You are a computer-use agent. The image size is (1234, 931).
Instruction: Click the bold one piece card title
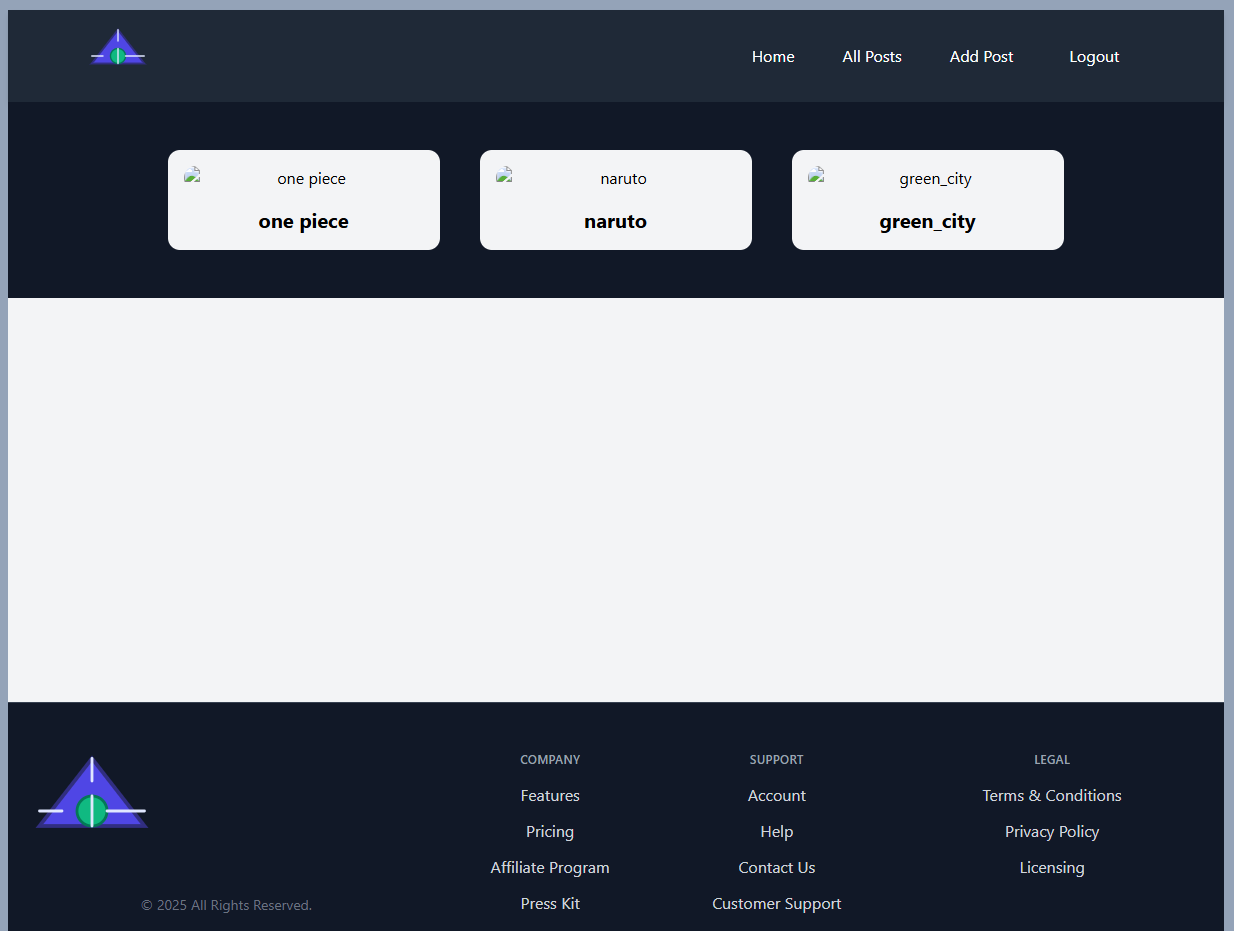[304, 222]
